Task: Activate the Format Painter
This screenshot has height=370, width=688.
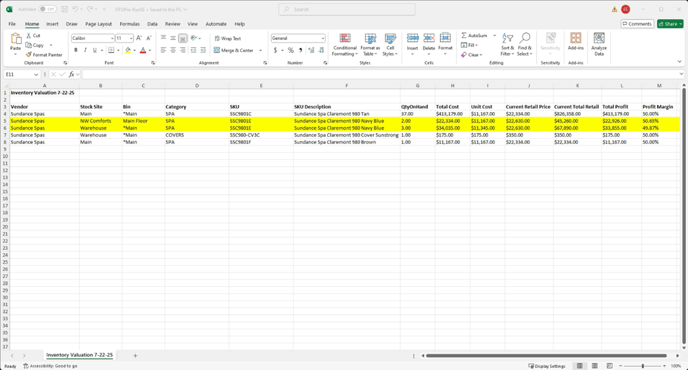Action: [44, 55]
